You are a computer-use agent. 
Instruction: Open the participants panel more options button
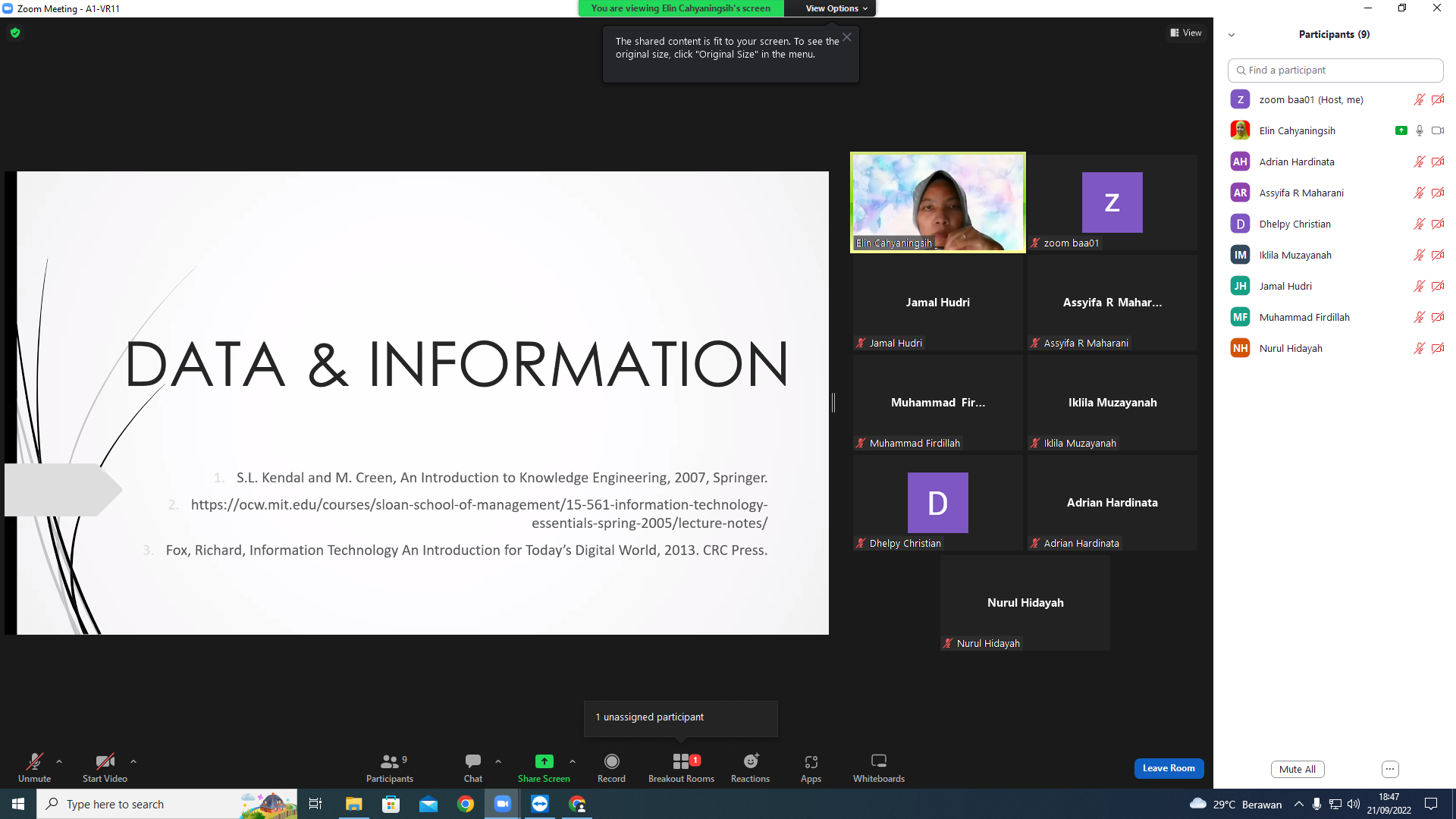pos(1390,769)
